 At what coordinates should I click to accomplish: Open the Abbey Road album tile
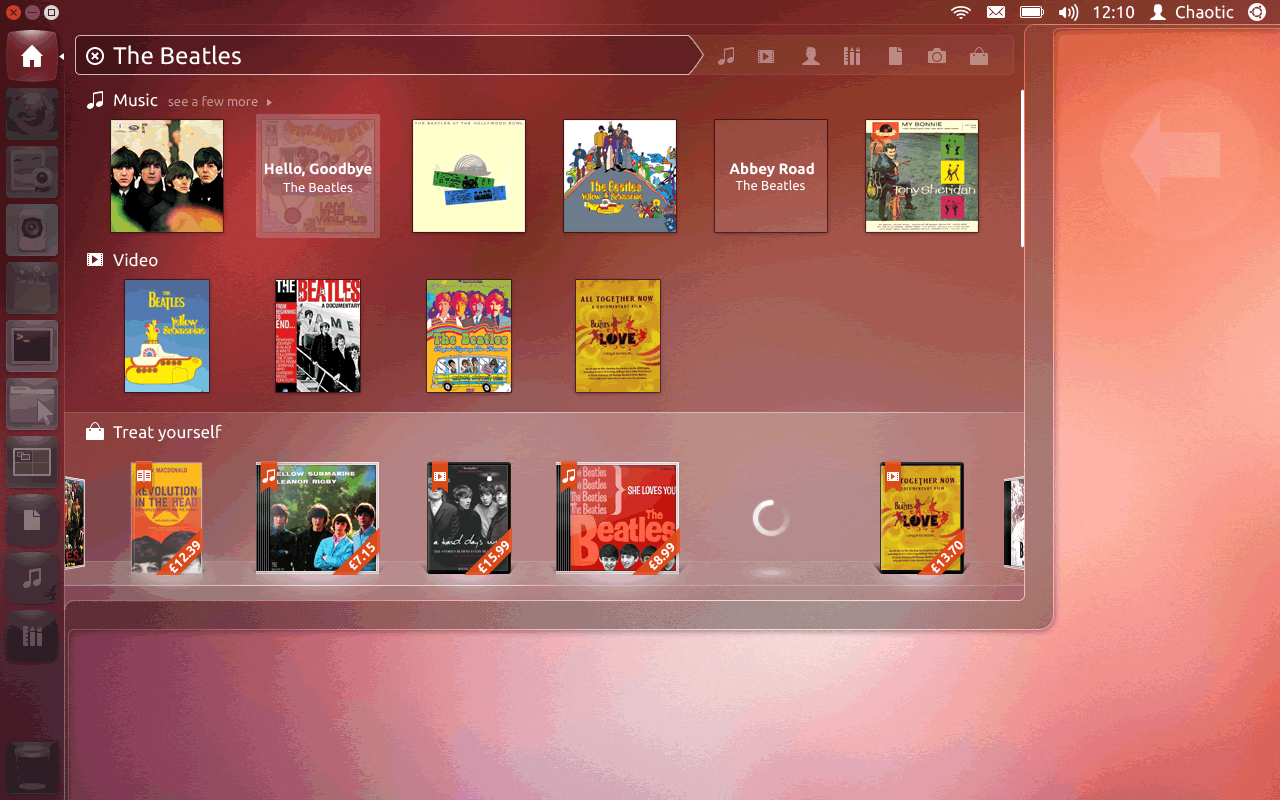[770, 176]
